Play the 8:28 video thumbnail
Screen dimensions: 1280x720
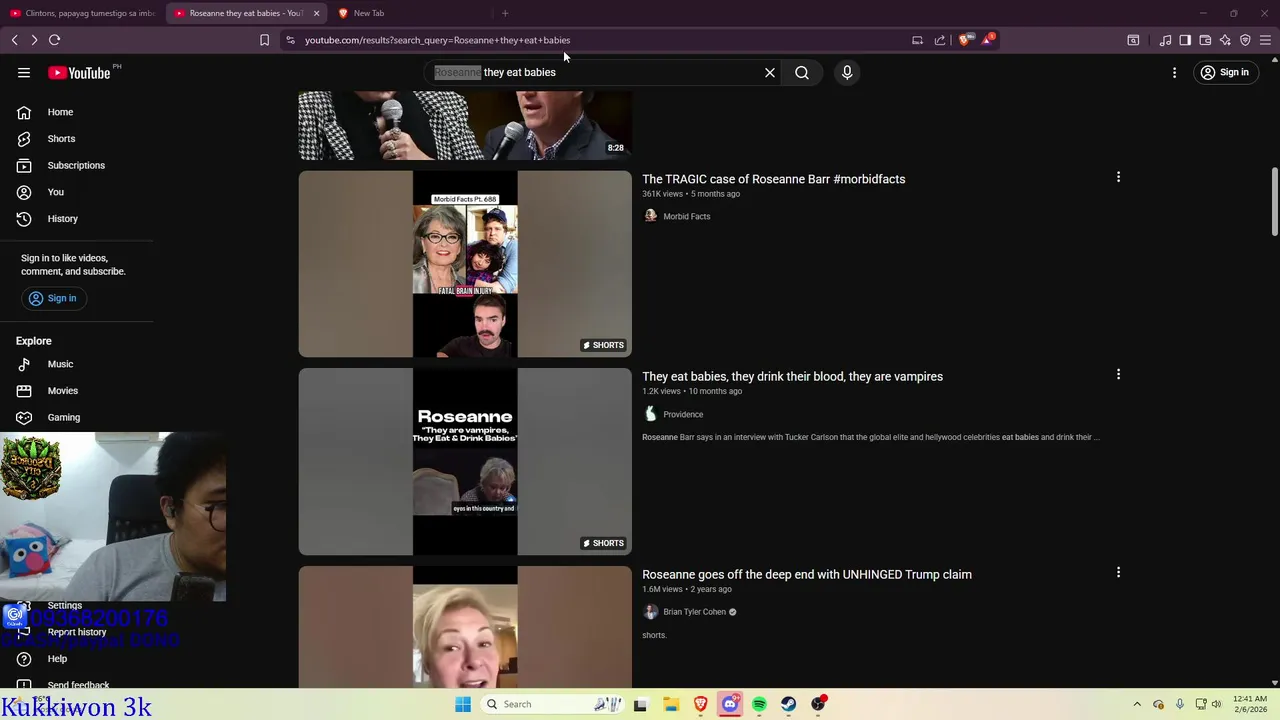pyautogui.click(x=465, y=125)
